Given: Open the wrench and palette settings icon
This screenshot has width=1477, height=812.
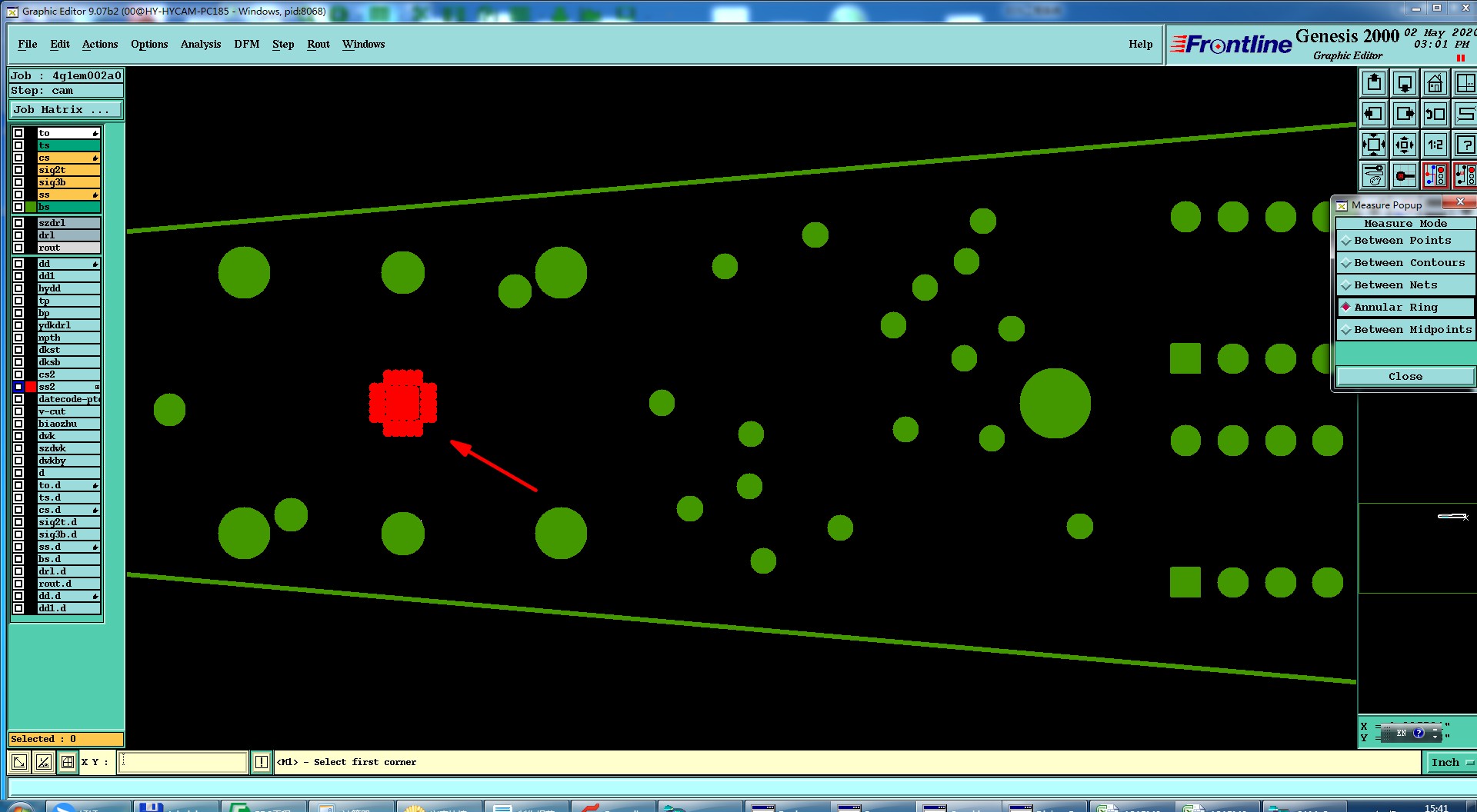Looking at the screenshot, I should click(1374, 175).
